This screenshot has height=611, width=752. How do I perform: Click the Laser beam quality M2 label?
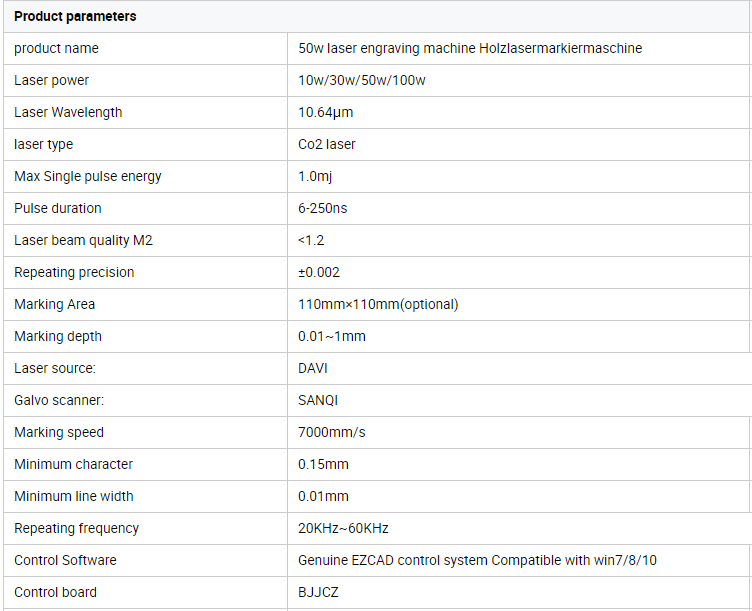click(x=83, y=240)
